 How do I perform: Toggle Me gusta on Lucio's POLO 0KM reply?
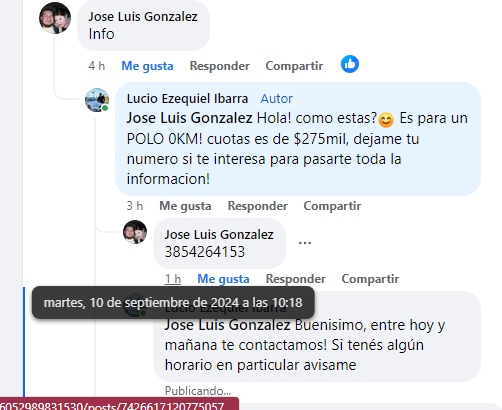(185, 206)
